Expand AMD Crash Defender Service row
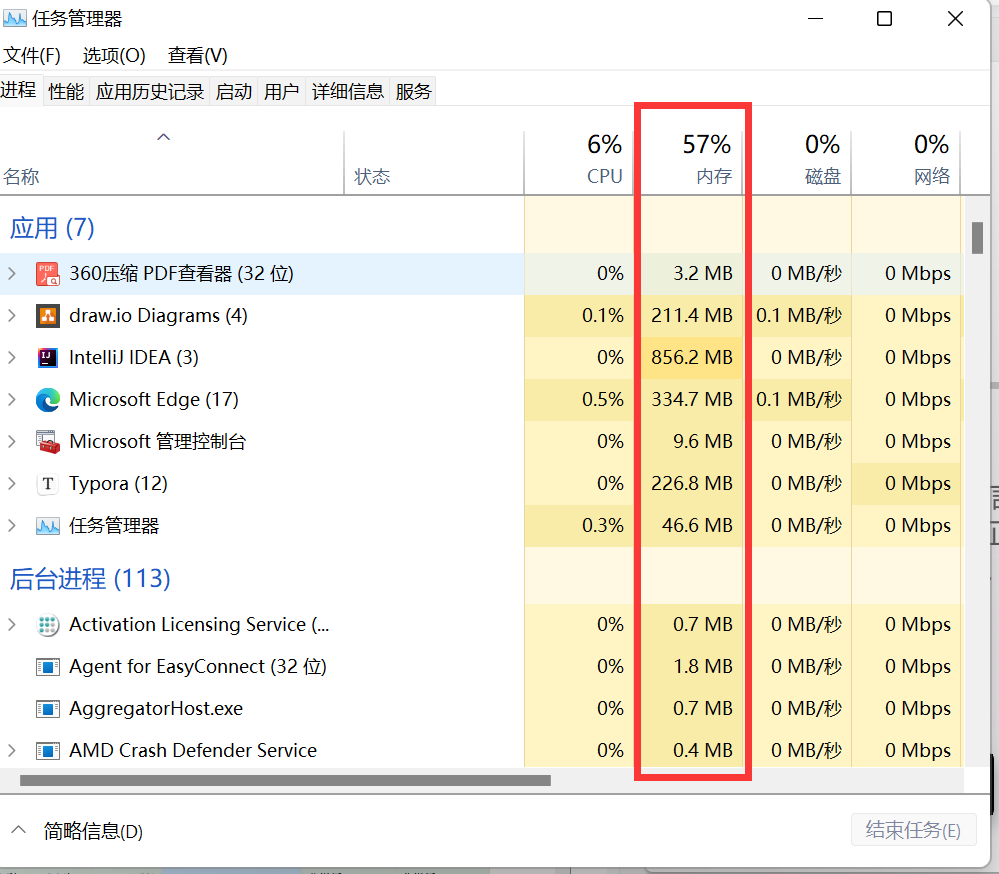The image size is (999, 874). click(x=11, y=751)
